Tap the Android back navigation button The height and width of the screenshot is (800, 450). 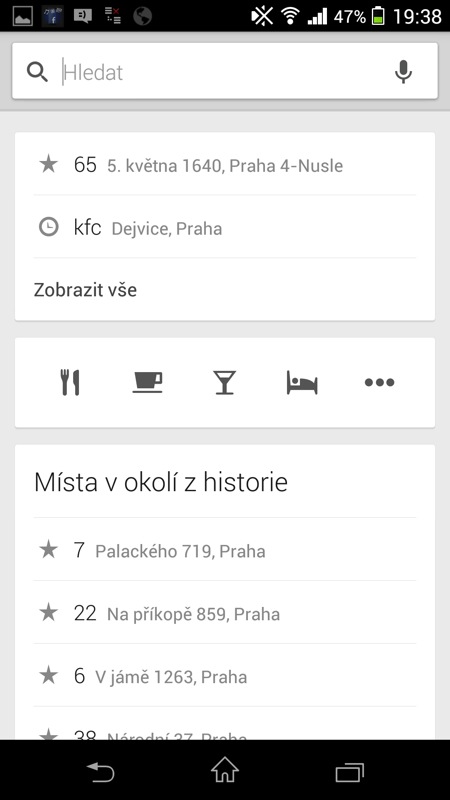pyautogui.click(x=100, y=772)
